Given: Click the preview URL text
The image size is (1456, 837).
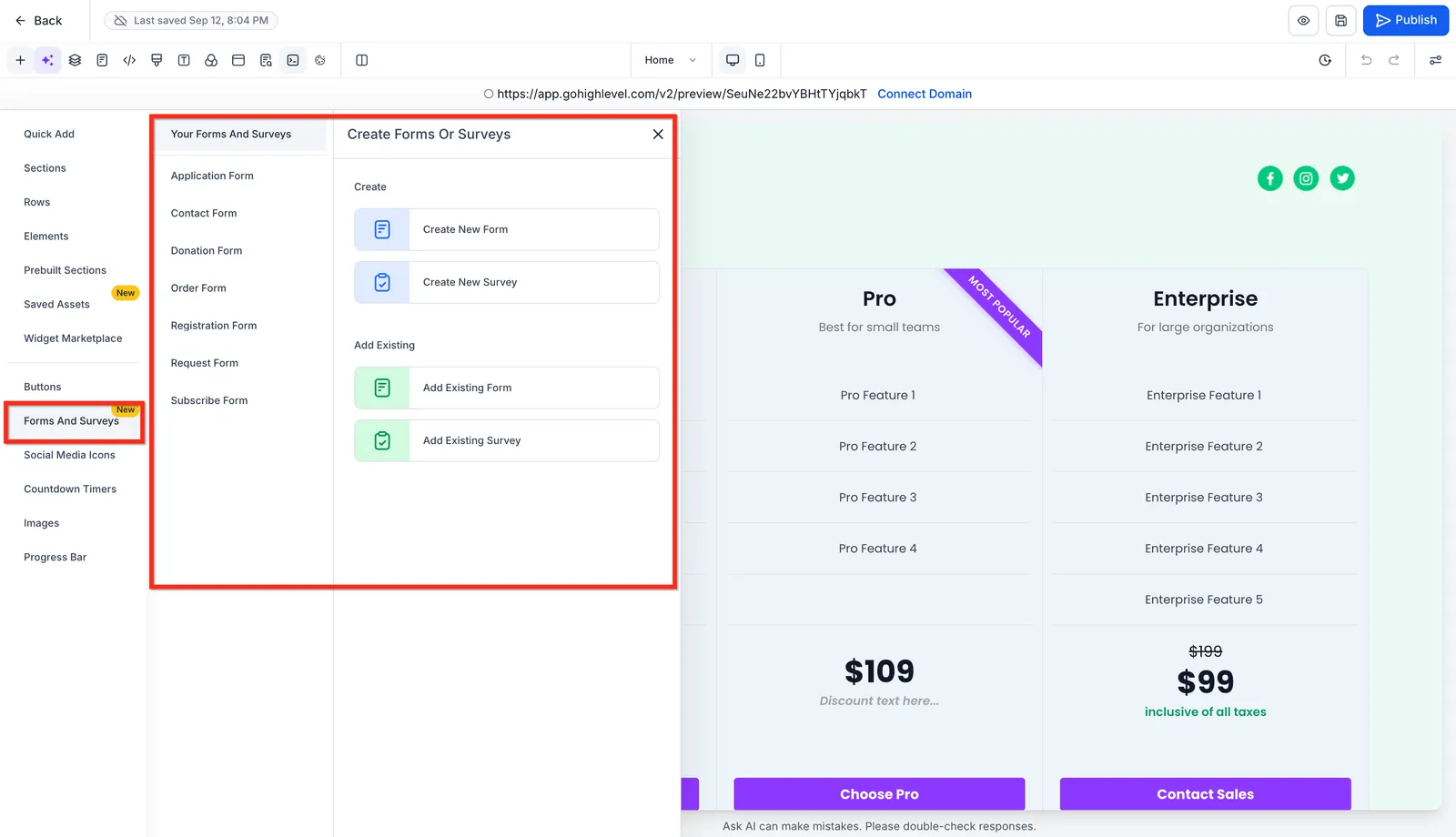Looking at the screenshot, I should coord(682,94).
